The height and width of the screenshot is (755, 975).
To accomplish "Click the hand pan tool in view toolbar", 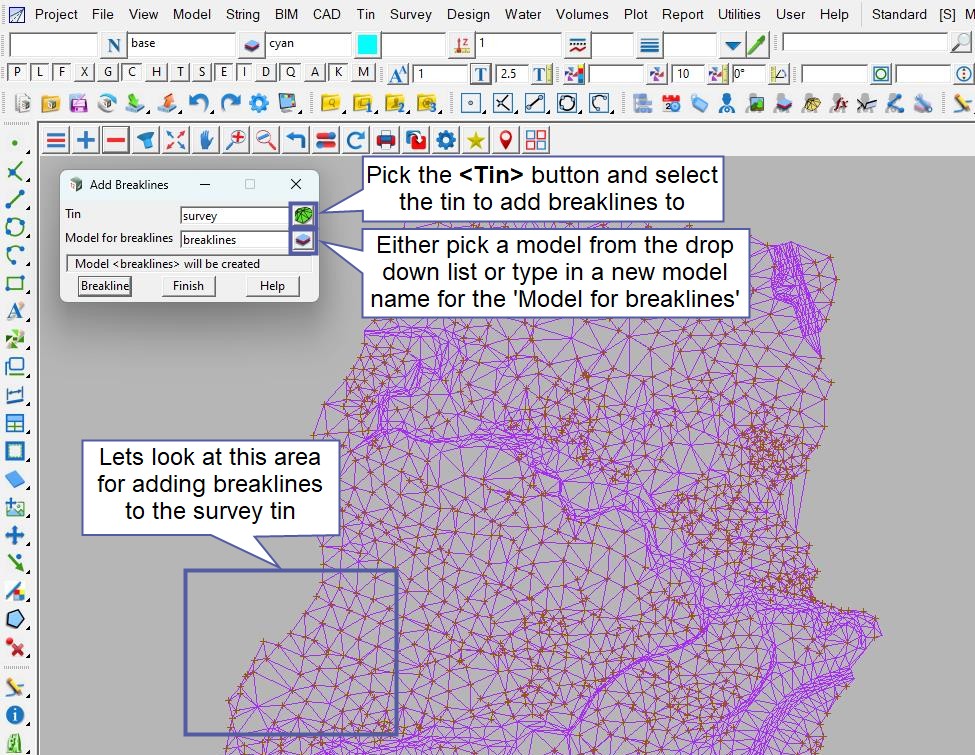I will coord(206,140).
